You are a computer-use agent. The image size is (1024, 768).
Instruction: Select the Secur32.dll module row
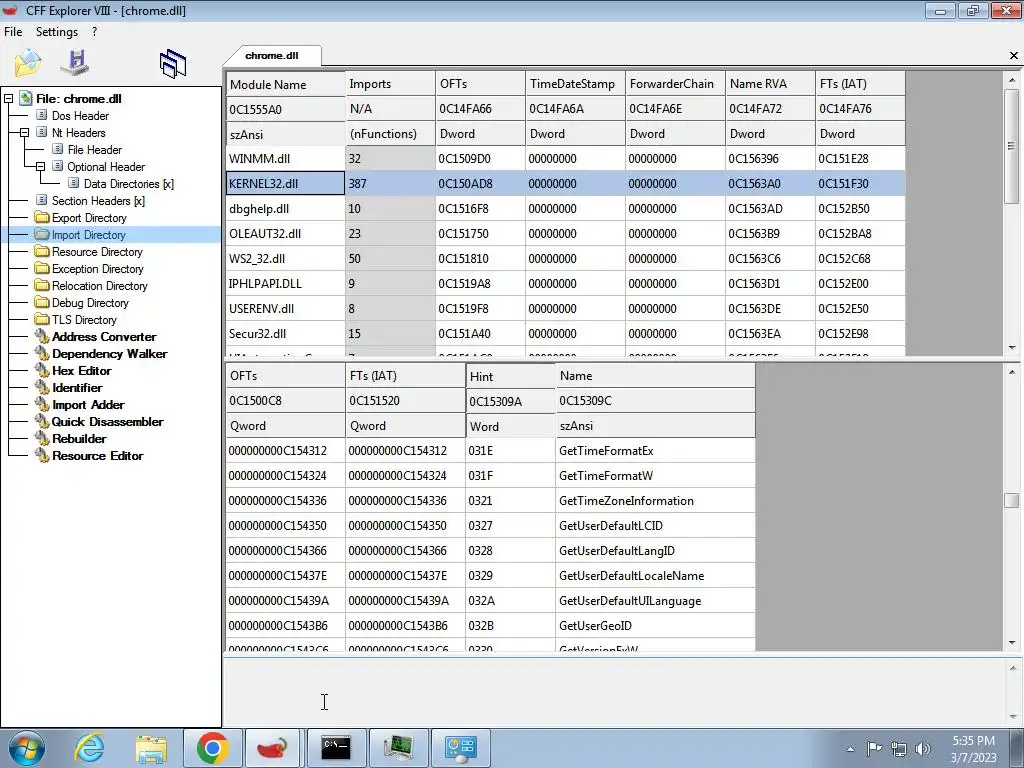566,333
